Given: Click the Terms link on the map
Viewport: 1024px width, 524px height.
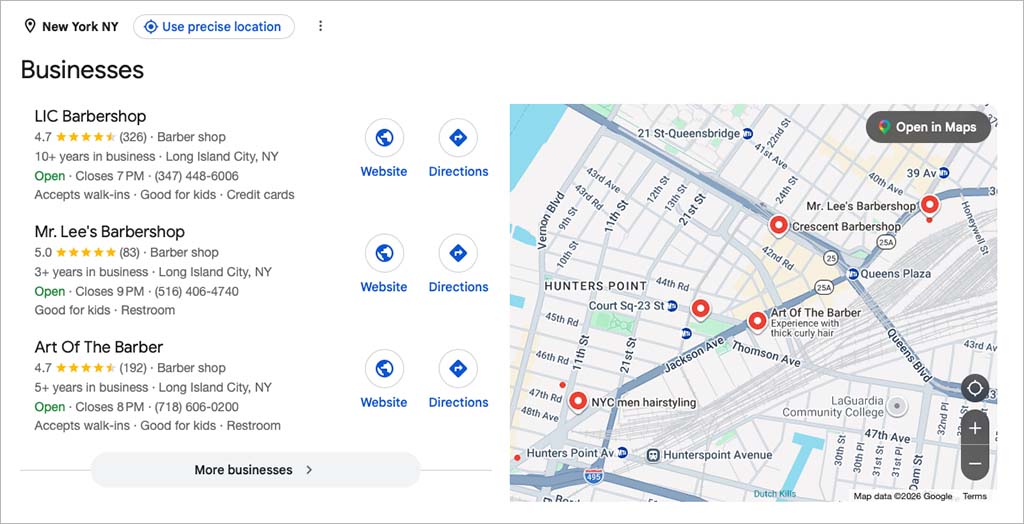Looking at the screenshot, I should tap(974, 497).
